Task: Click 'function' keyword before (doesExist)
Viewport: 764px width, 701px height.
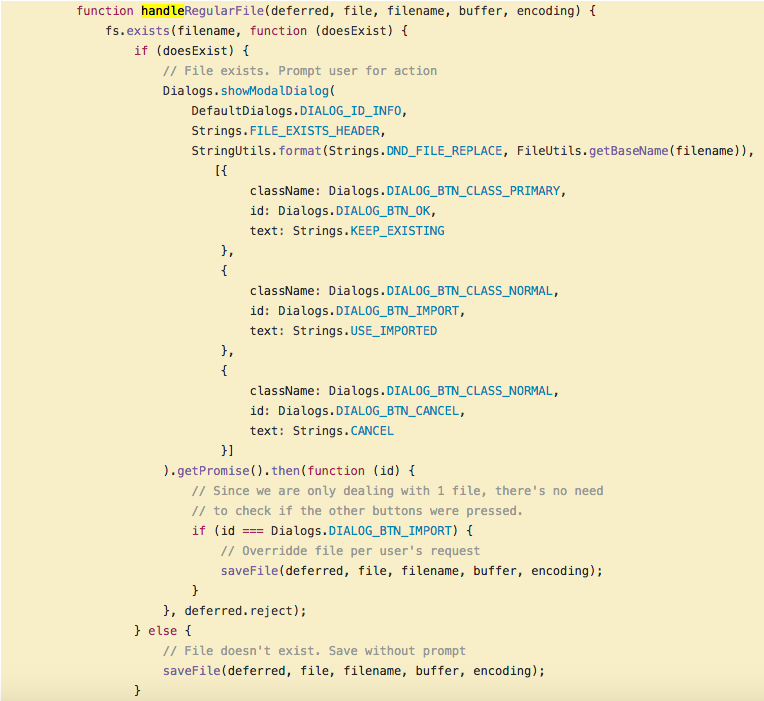Action: pyautogui.click(x=278, y=31)
